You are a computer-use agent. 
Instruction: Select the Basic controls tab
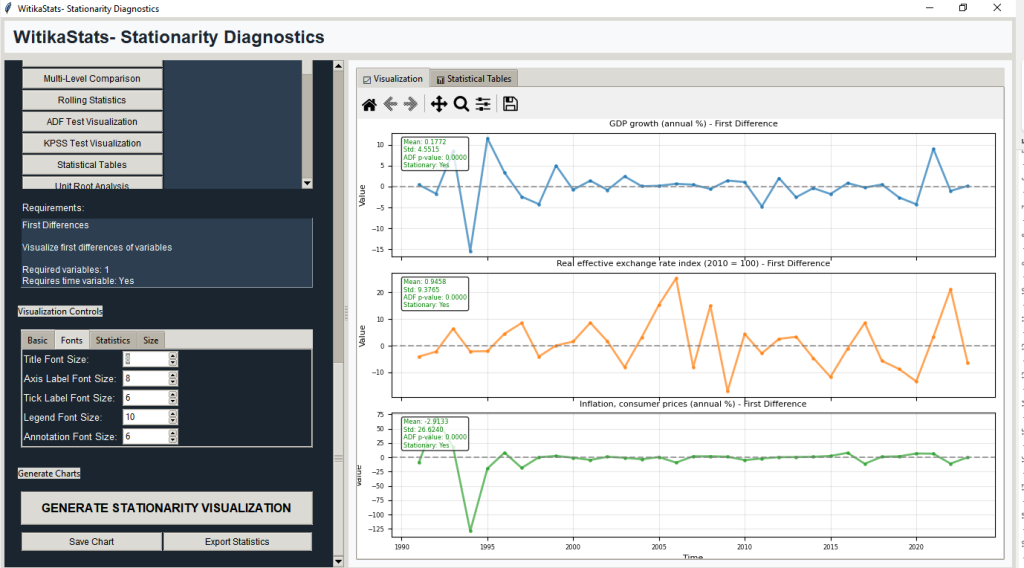[37, 340]
